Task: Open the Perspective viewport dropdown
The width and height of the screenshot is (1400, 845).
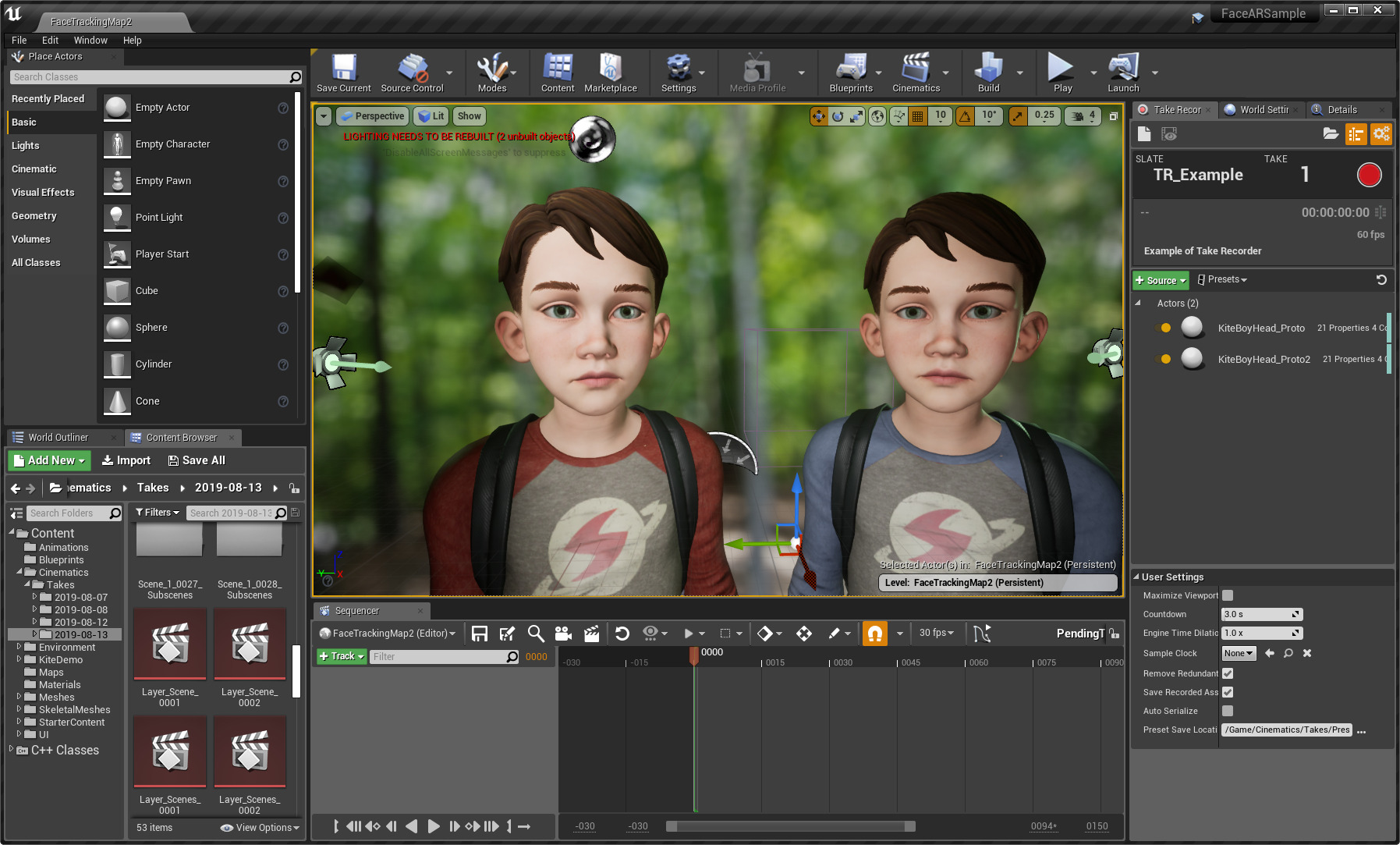Action: (x=372, y=115)
